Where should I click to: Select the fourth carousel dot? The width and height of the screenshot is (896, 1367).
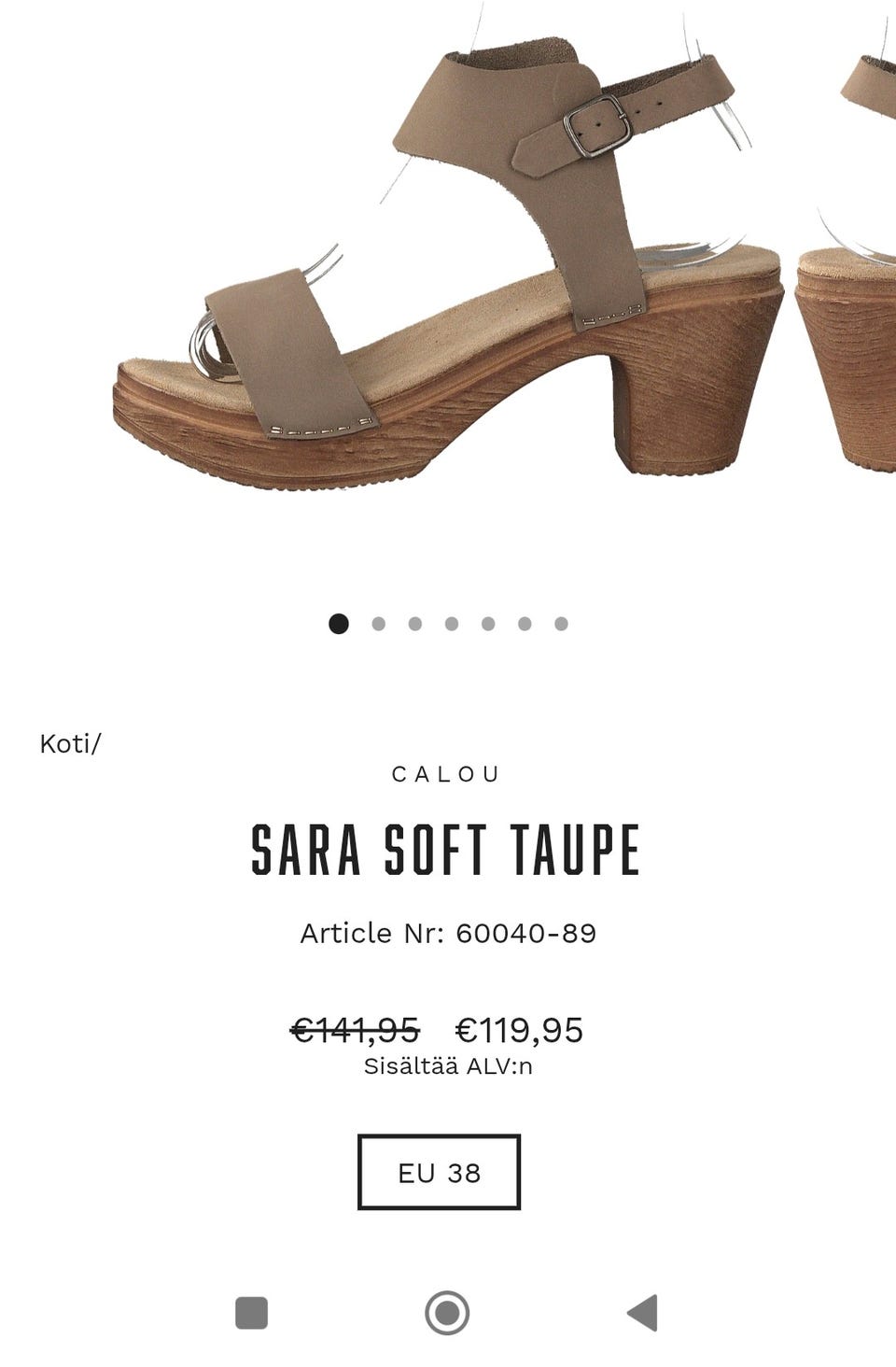click(452, 624)
